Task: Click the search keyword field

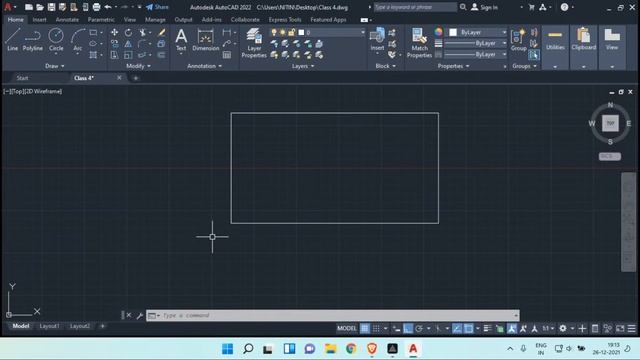Action: (x=415, y=7)
